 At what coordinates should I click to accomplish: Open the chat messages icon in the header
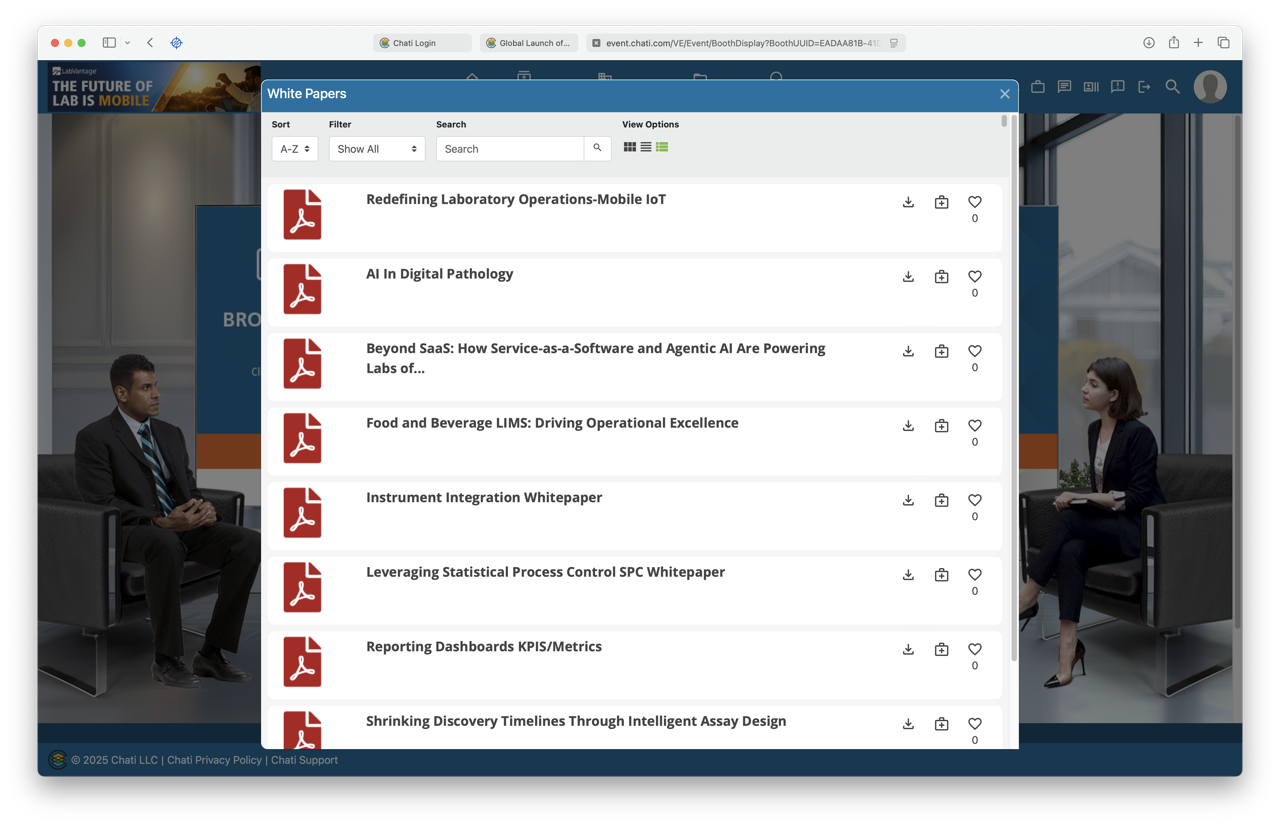tap(1064, 87)
